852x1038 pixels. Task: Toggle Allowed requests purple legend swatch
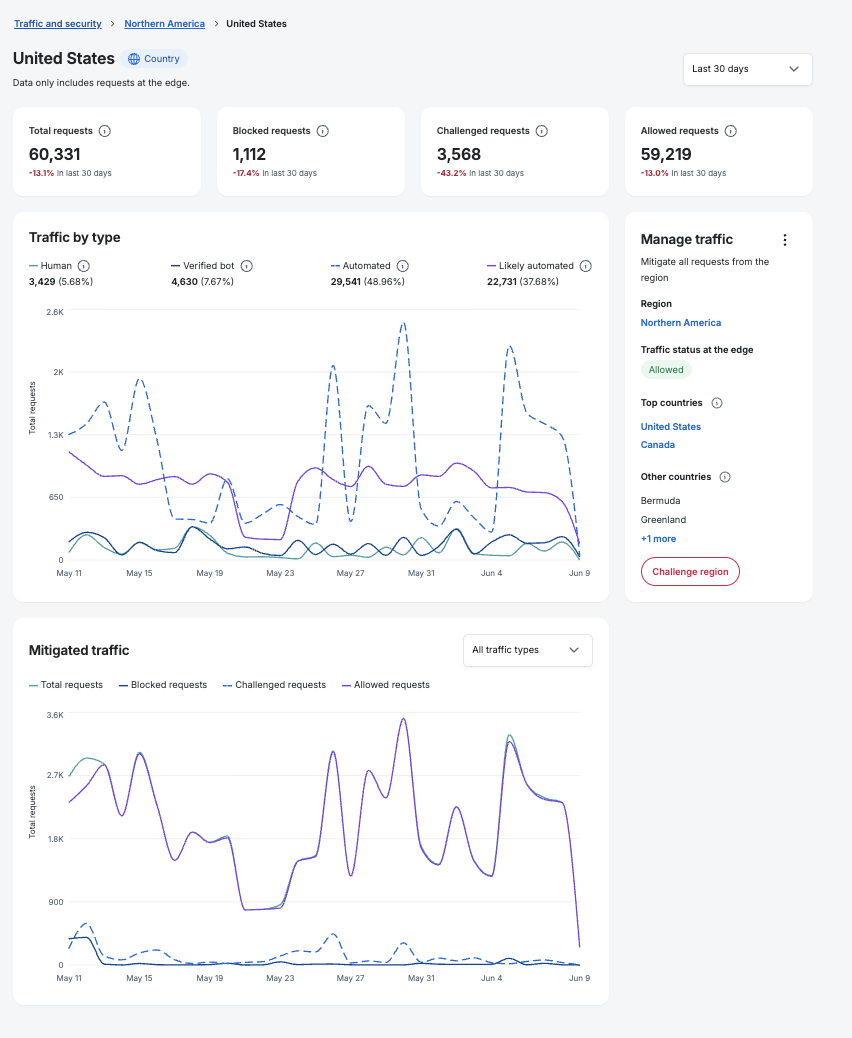(x=346, y=685)
